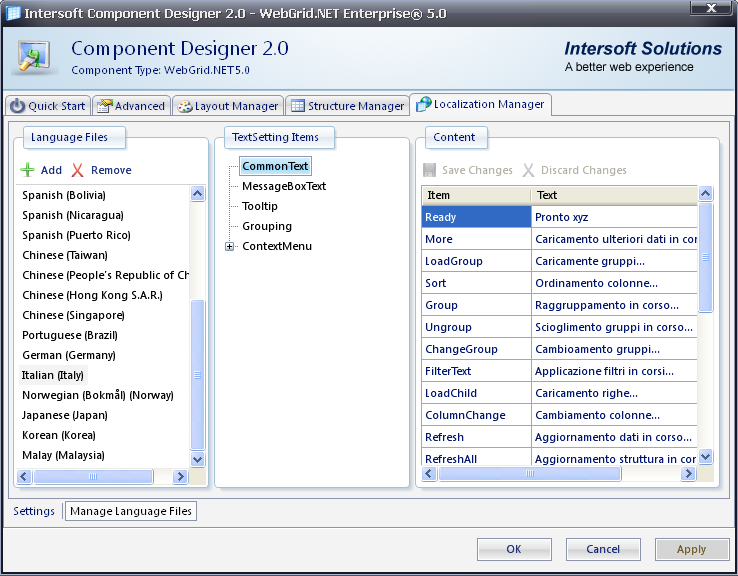The height and width of the screenshot is (576, 738).
Task: Open the Quick Start tab
Action: pyautogui.click(x=49, y=106)
